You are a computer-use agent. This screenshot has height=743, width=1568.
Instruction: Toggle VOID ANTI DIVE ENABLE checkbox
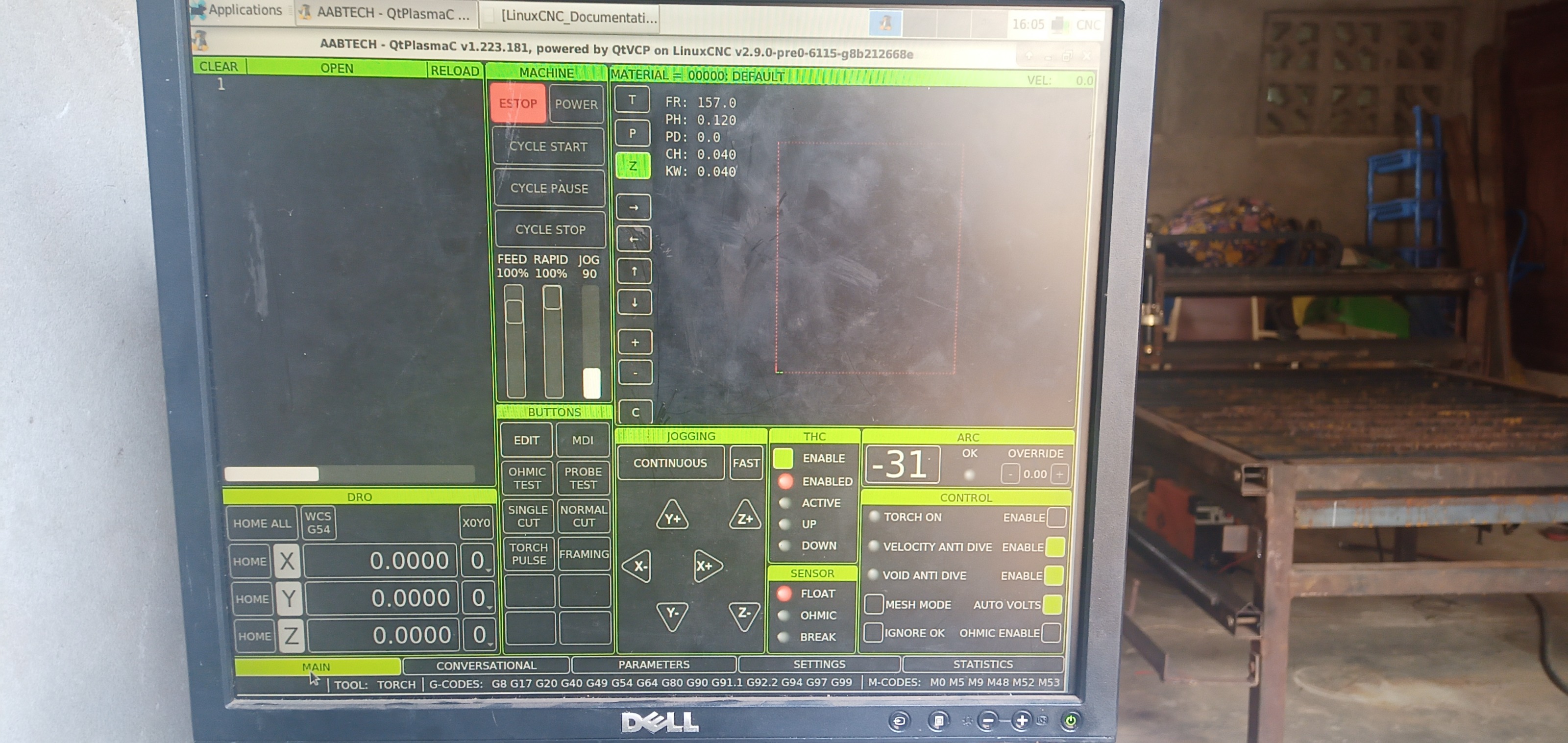tap(1053, 575)
